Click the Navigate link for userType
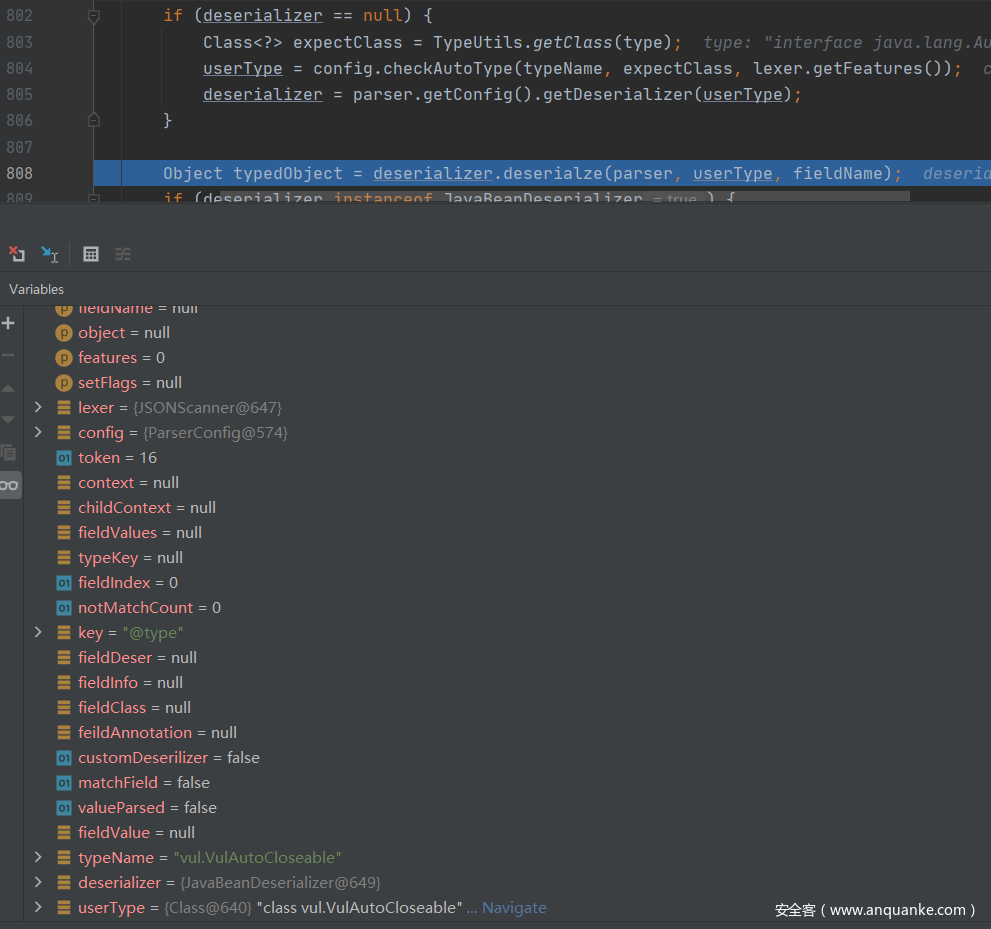Screen dimensions: 991x929 coord(514,908)
